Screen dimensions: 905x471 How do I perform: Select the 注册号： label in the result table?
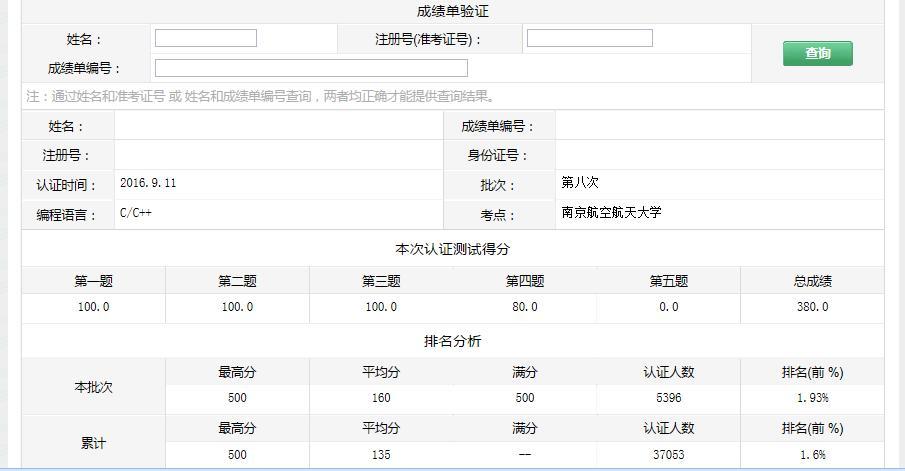[x=67, y=155]
